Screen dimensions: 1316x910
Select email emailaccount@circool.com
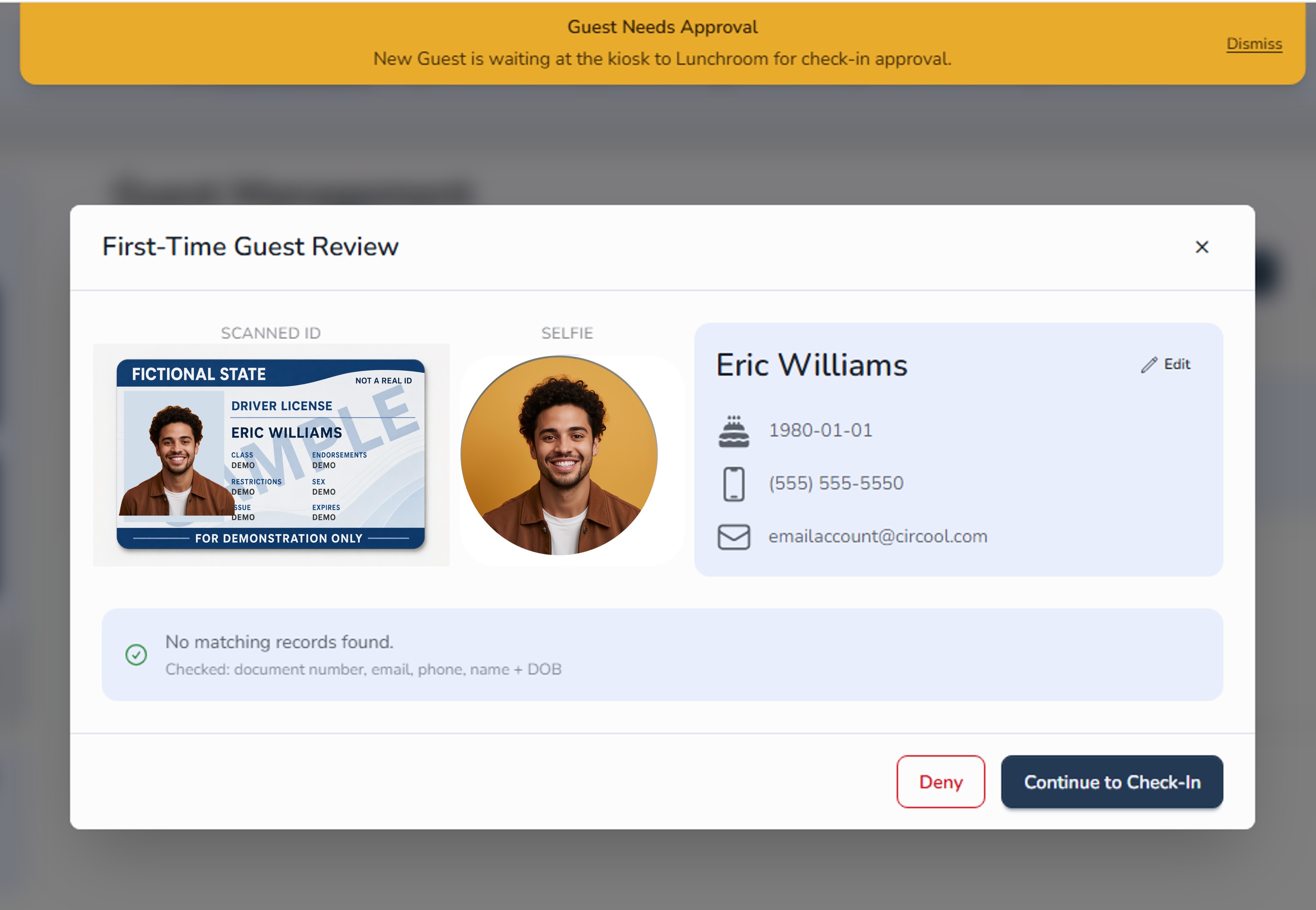(x=878, y=536)
